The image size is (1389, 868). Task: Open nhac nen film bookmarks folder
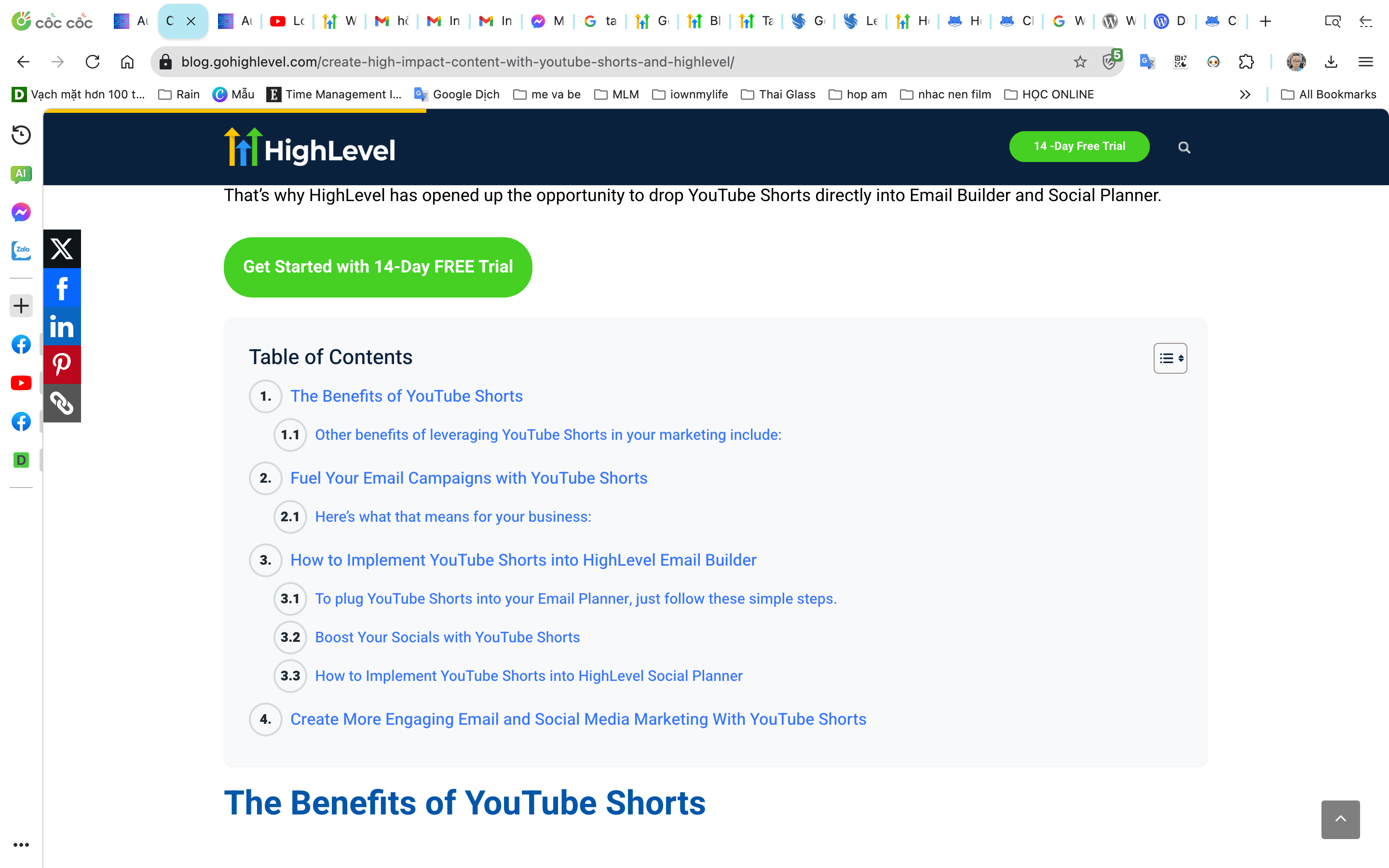(x=945, y=94)
